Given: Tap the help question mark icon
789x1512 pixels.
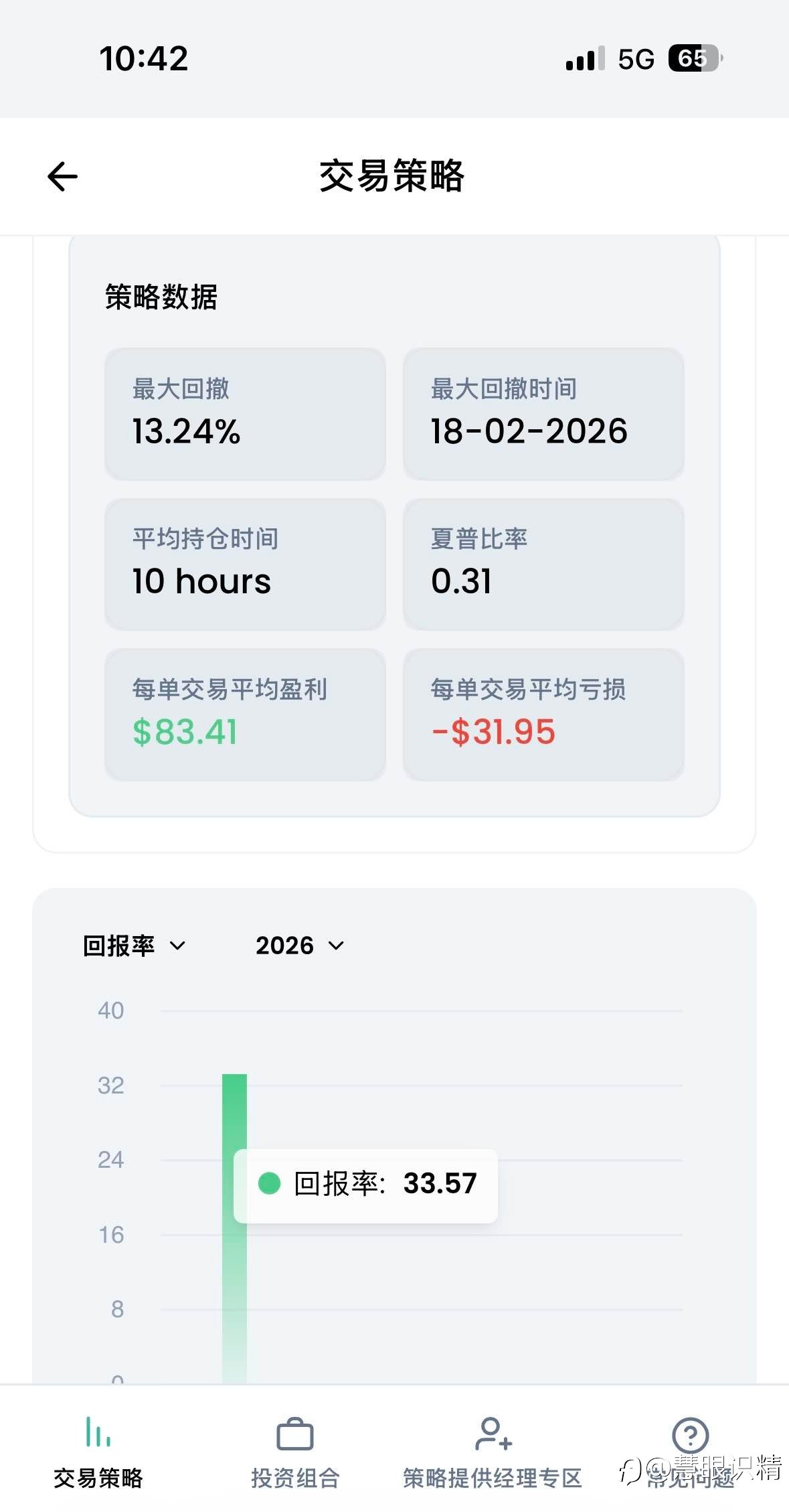Looking at the screenshot, I should (x=690, y=1434).
